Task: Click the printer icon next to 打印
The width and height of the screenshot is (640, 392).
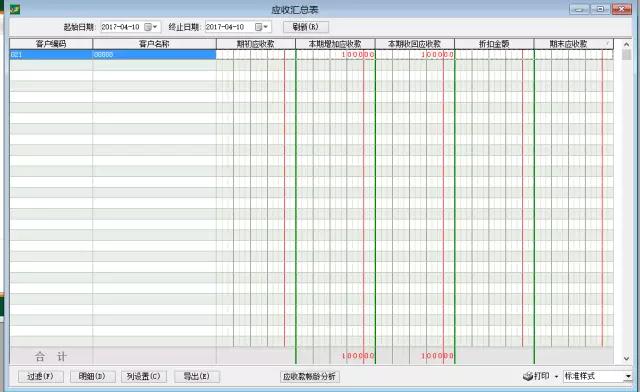Action: 527,376
